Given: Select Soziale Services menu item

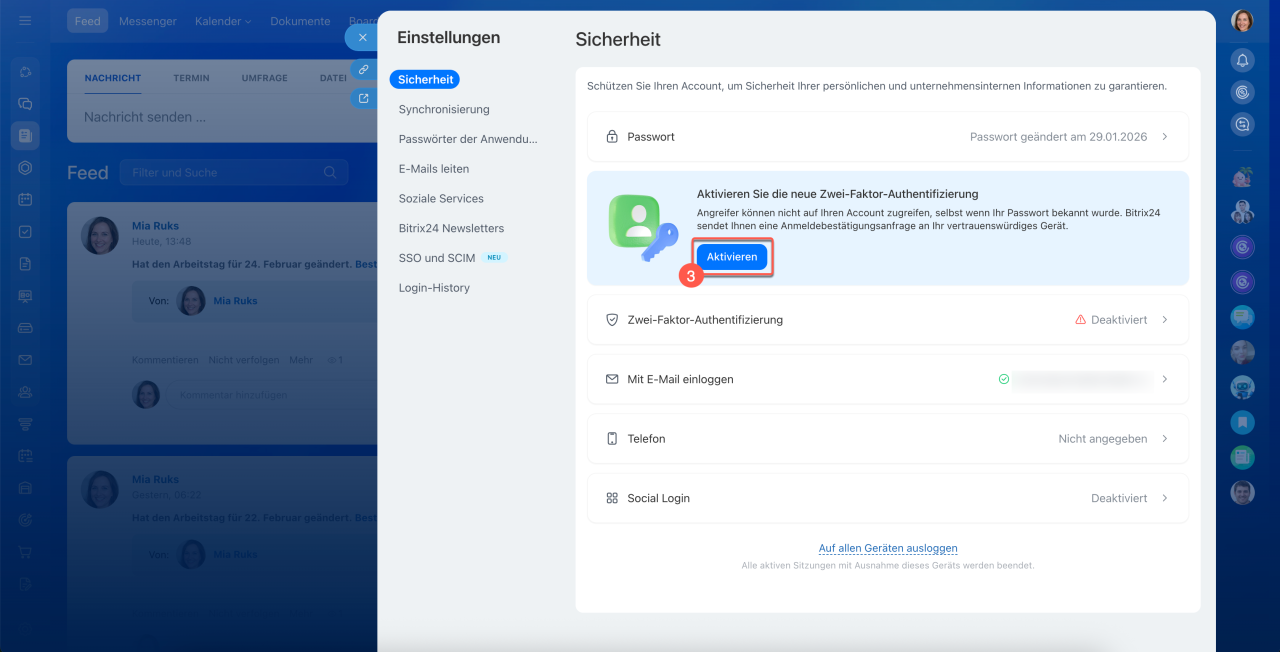Looking at the screenshot, I should pyautogui.click(x=440, y=199).
